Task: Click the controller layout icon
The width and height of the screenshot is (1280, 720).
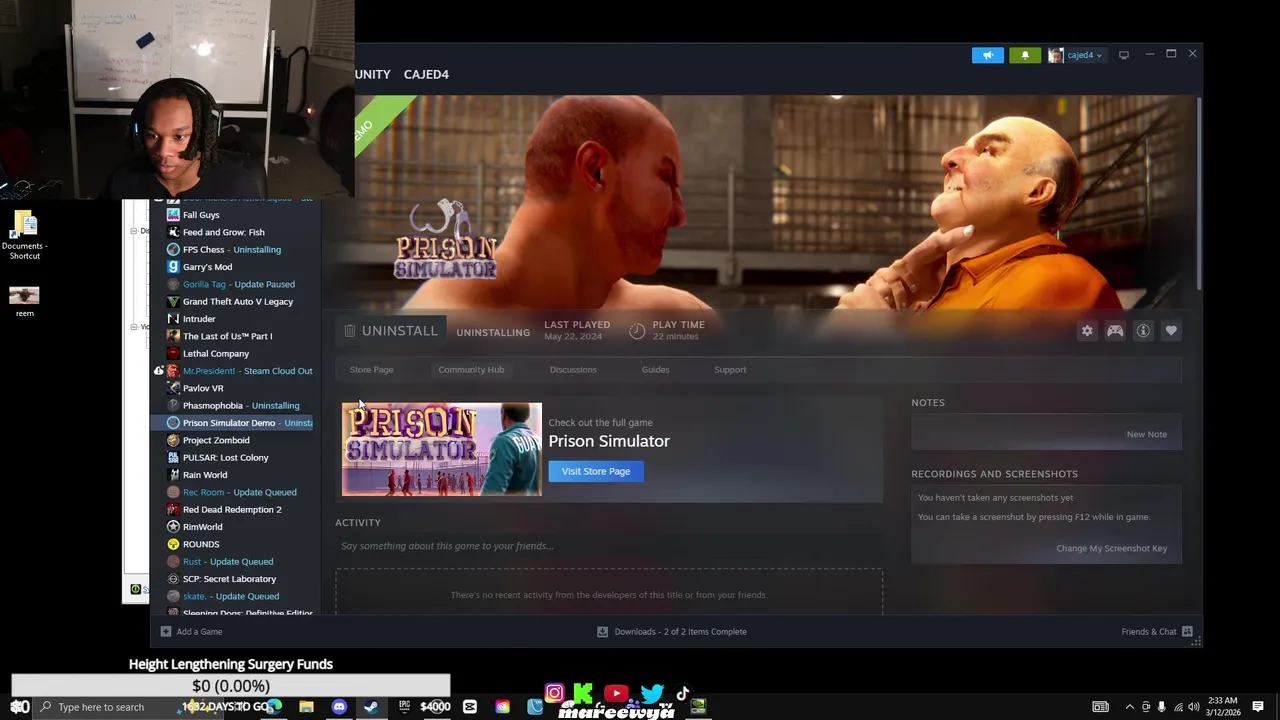Action: [1115, 331]
